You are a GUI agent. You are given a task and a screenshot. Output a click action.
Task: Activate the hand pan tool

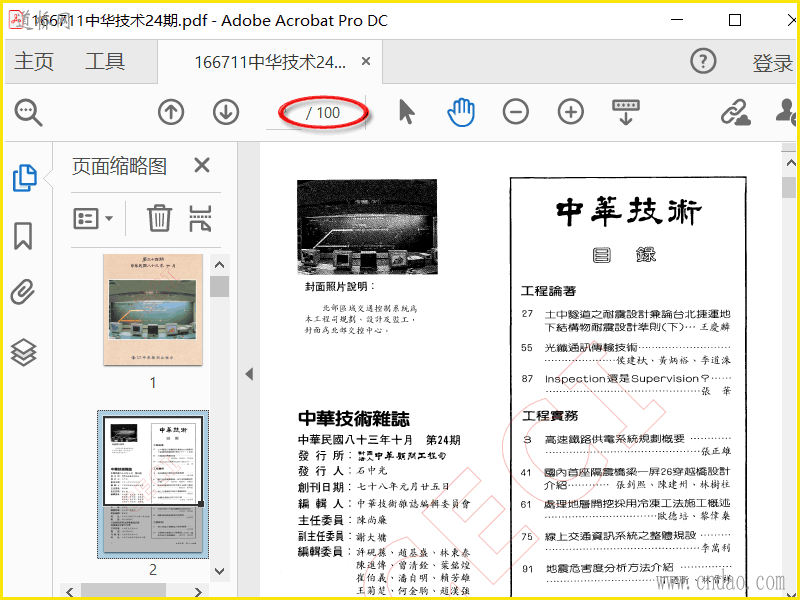(x=461, y=112)
